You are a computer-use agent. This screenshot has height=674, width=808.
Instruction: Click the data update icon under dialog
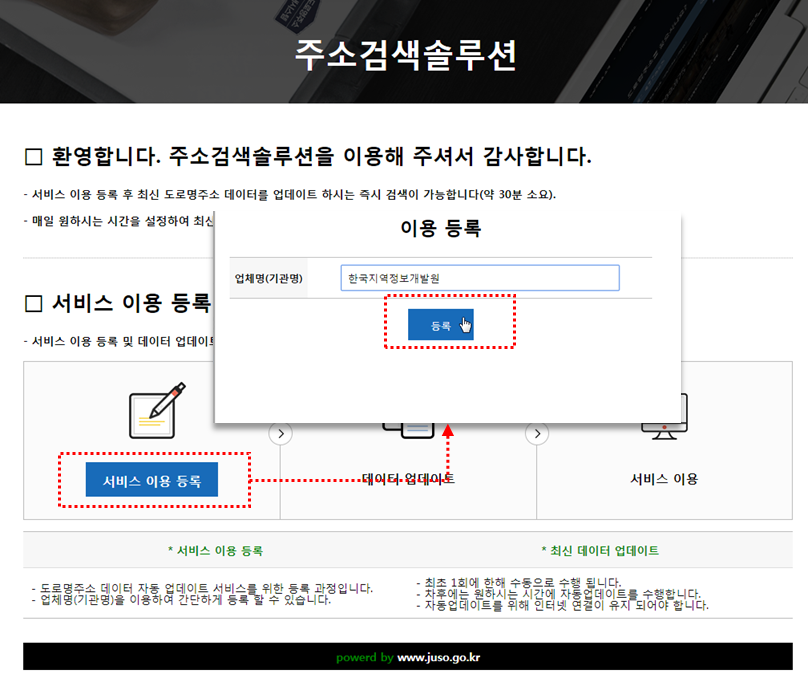[x=409, y=431]
